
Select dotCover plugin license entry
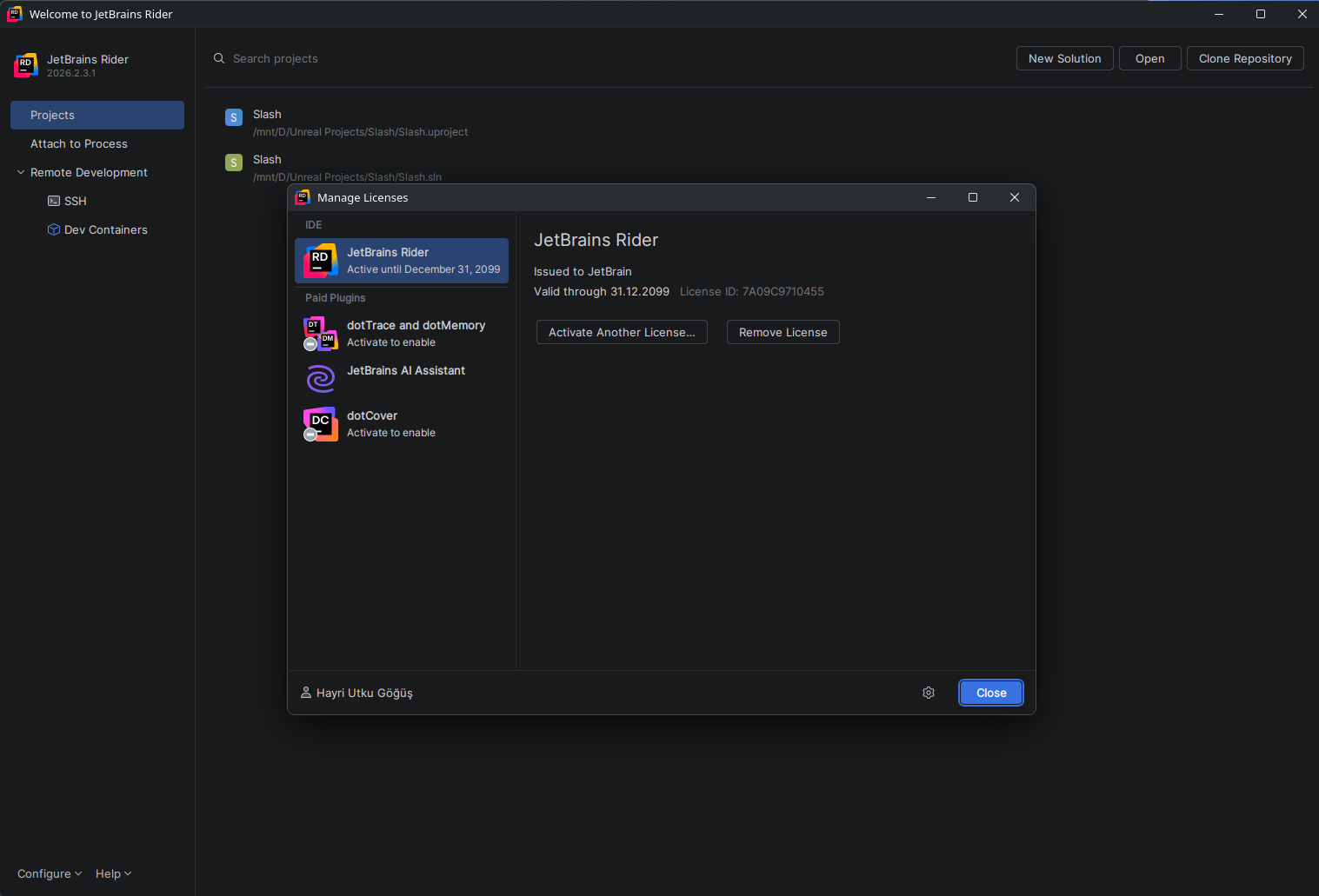[x=402, y=424]
